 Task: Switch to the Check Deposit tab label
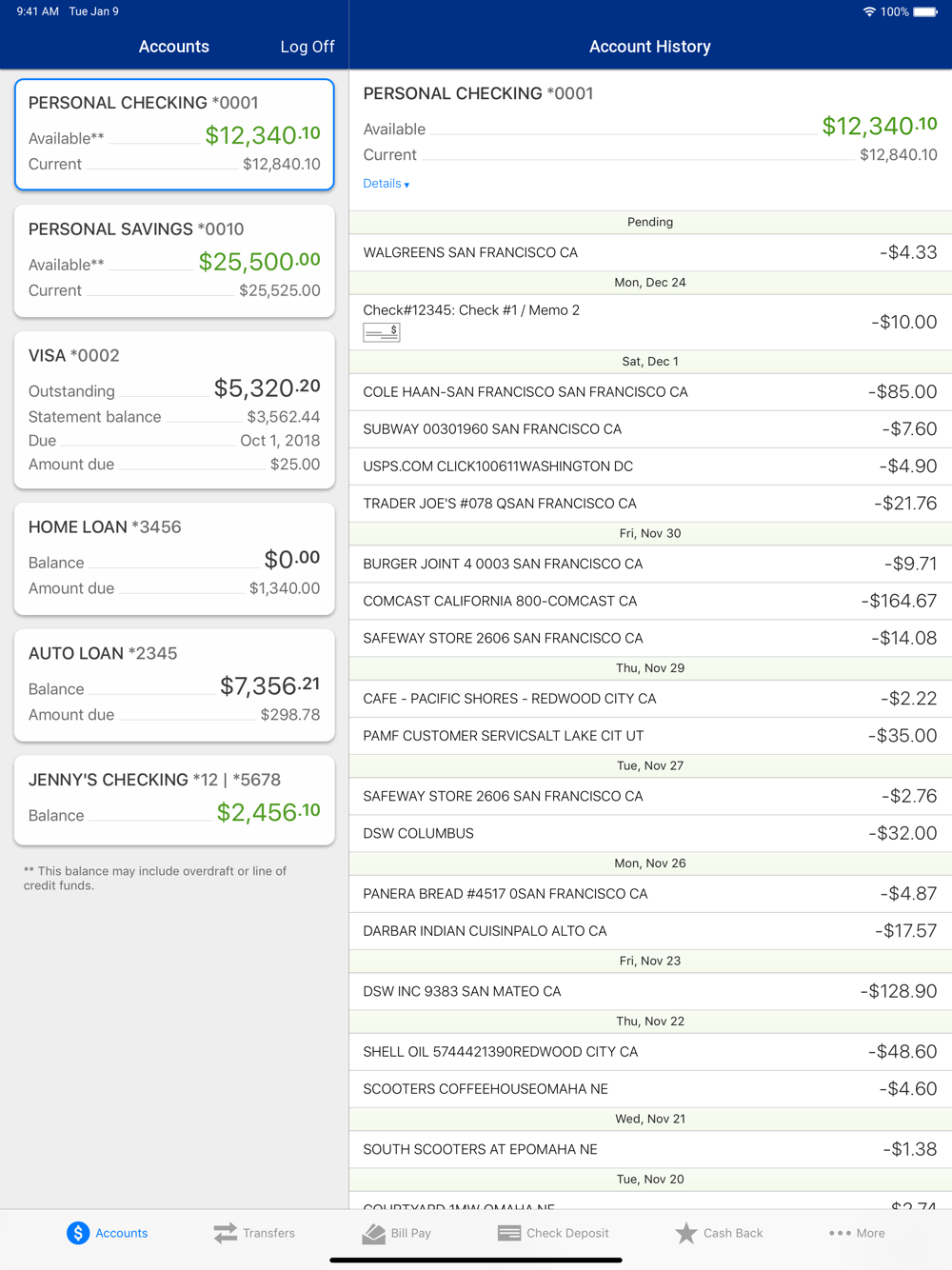(x=567, y=1233)
